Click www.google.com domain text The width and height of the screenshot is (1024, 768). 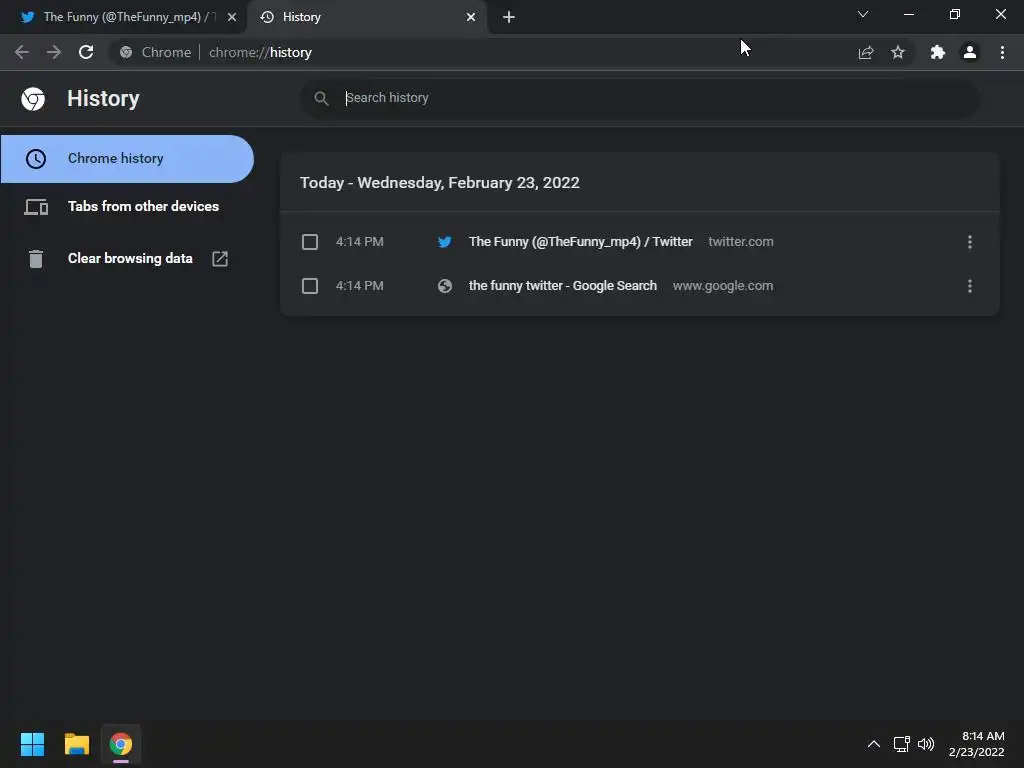723,286
